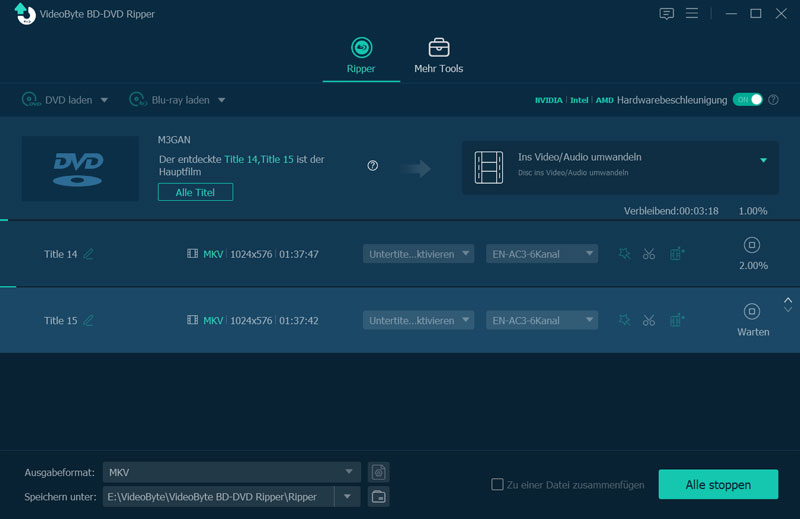Click the Alle Titel button
The image size is (800, 519).
click(x=195, y=192)
